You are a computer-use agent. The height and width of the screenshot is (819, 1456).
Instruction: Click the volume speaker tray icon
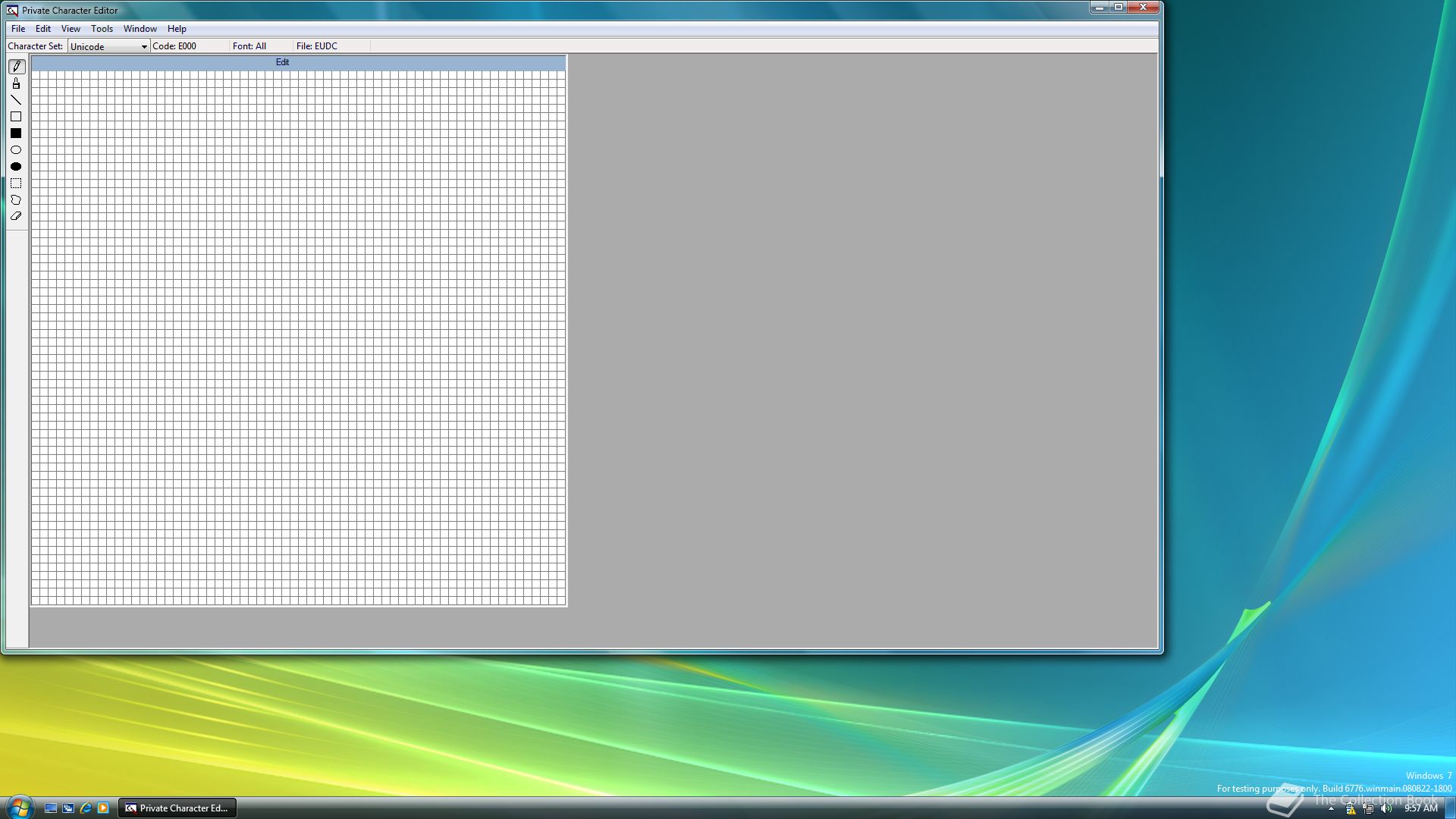[x=1386, y=809]
